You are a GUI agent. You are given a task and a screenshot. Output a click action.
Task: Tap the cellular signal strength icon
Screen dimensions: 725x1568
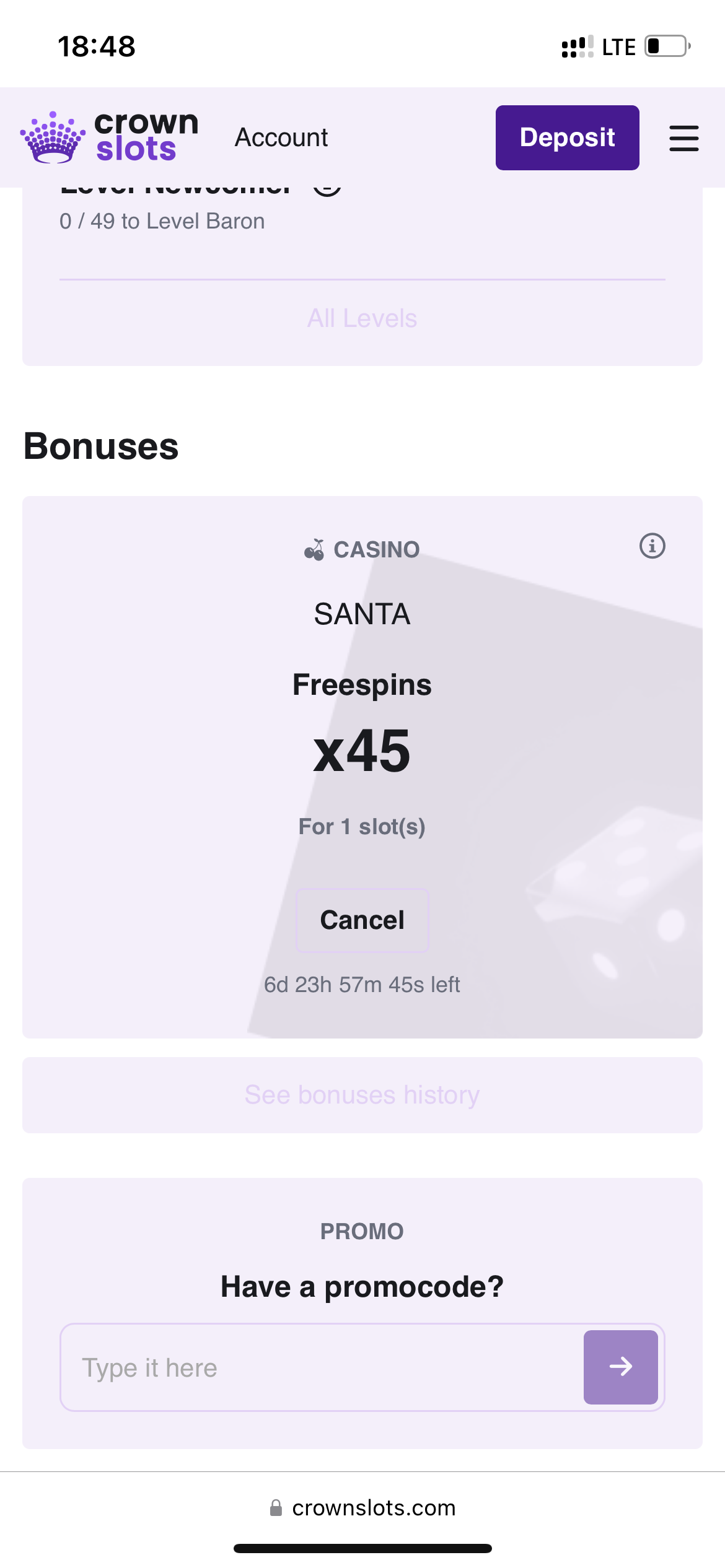point(577,47)
